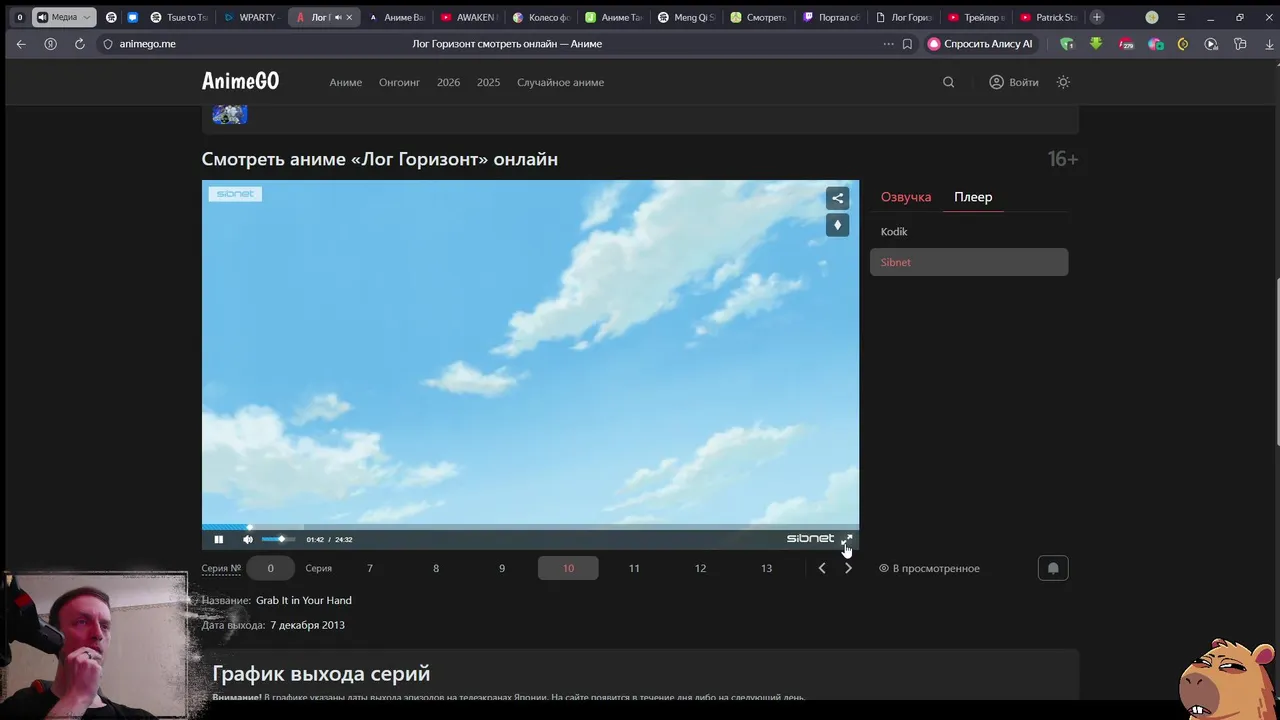Bookmark the page with bookmark icon

coord(907,44)
